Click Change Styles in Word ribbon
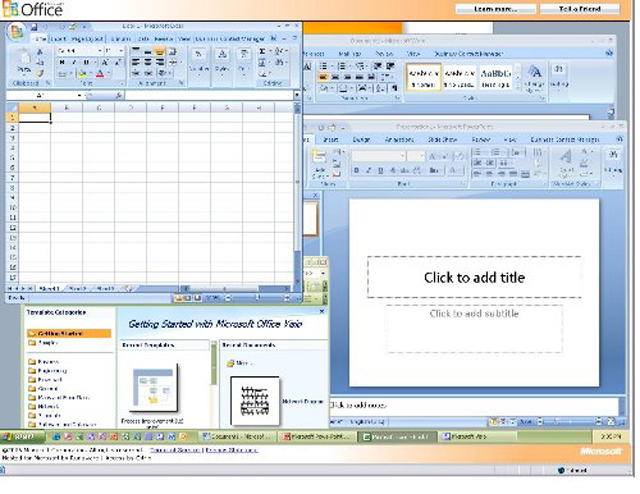The image size is (640, 494). [x=535, y=78]
